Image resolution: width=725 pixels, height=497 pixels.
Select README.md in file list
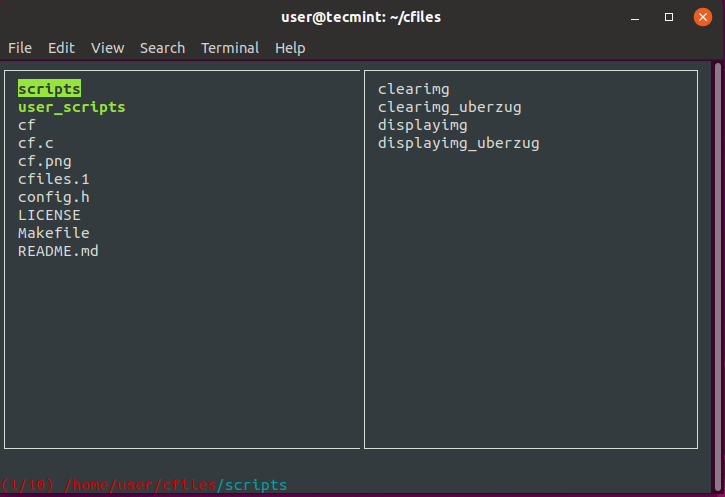(x=58, y=251)
